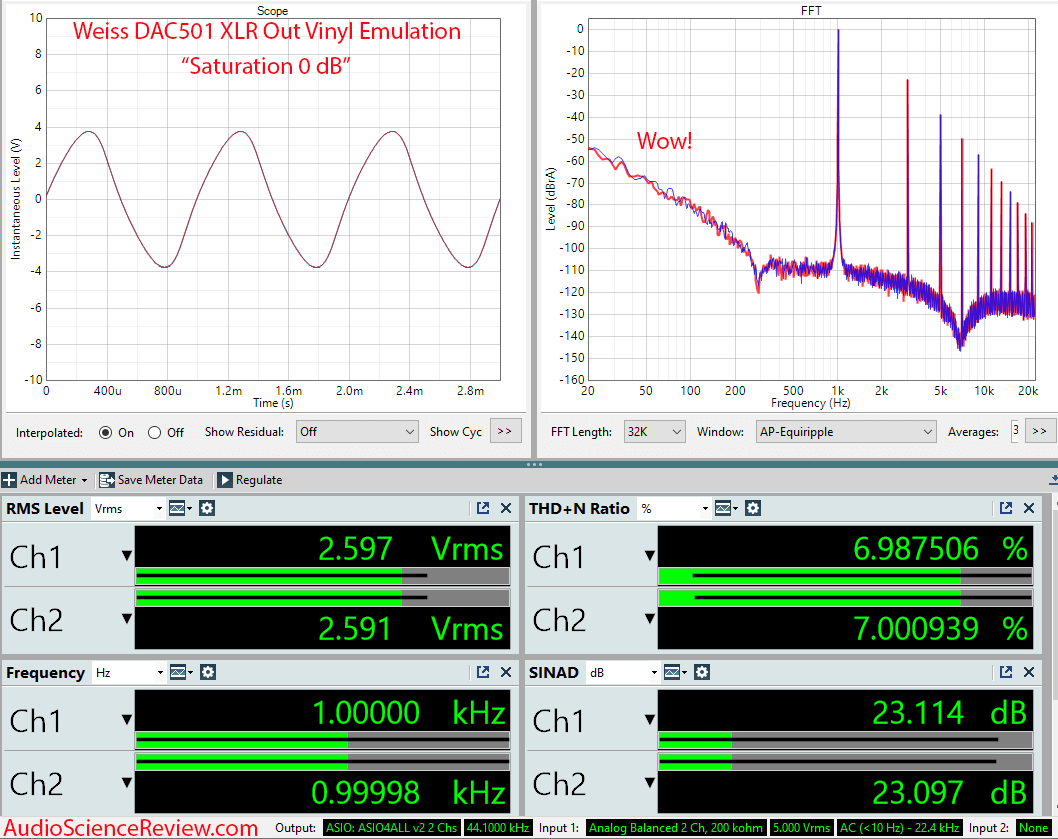Click the Add Meter plus icon
The height and width of the screenshot is (839, 1058).
point(9,480)
